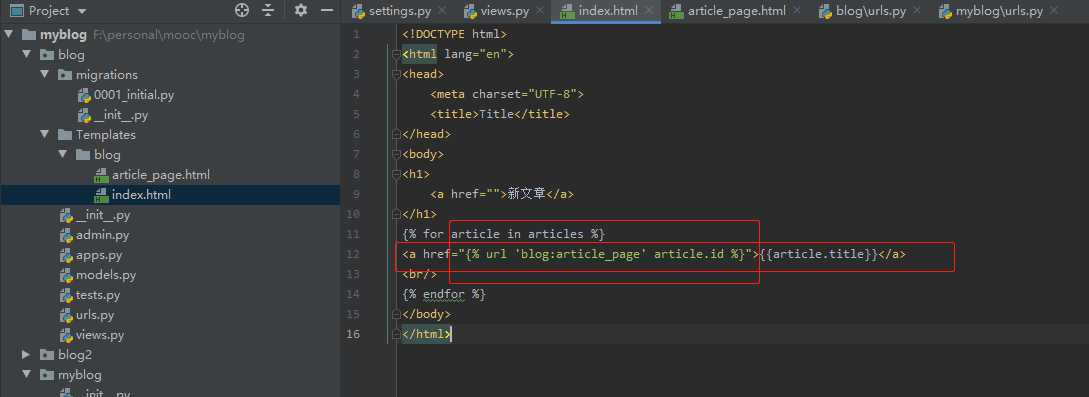Select __init__.py above admin.py
This screenshot has height=397, width=1089.
(102, 215)
